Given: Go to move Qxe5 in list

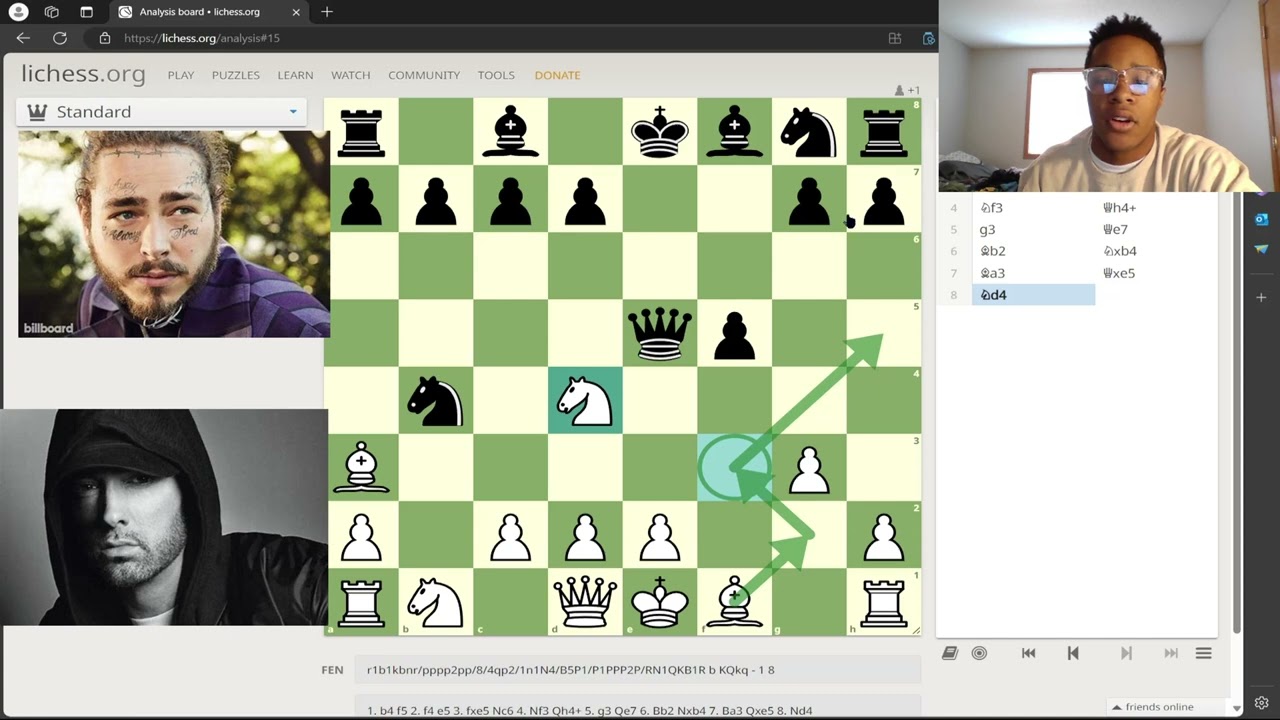Looking at the screenshot, I should coord(1156,273).
